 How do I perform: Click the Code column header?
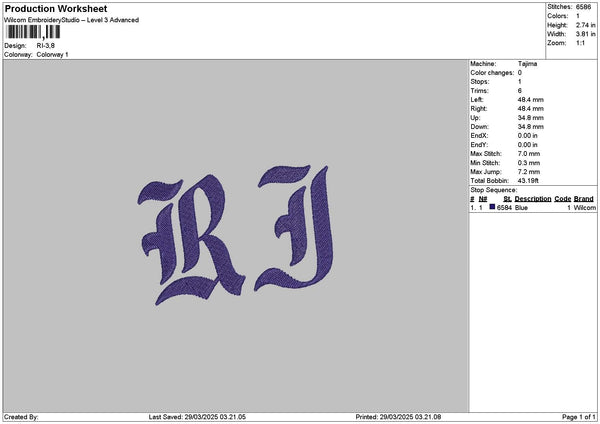click(x=563, y=199)
